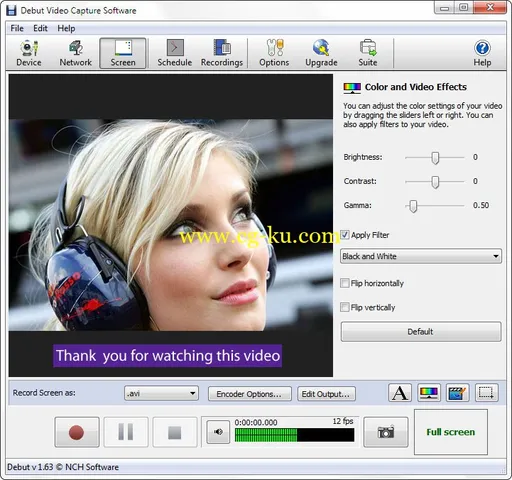Click the Encoder Options button
This screenshot has width=512, height=480.
(x=249, y=394)
